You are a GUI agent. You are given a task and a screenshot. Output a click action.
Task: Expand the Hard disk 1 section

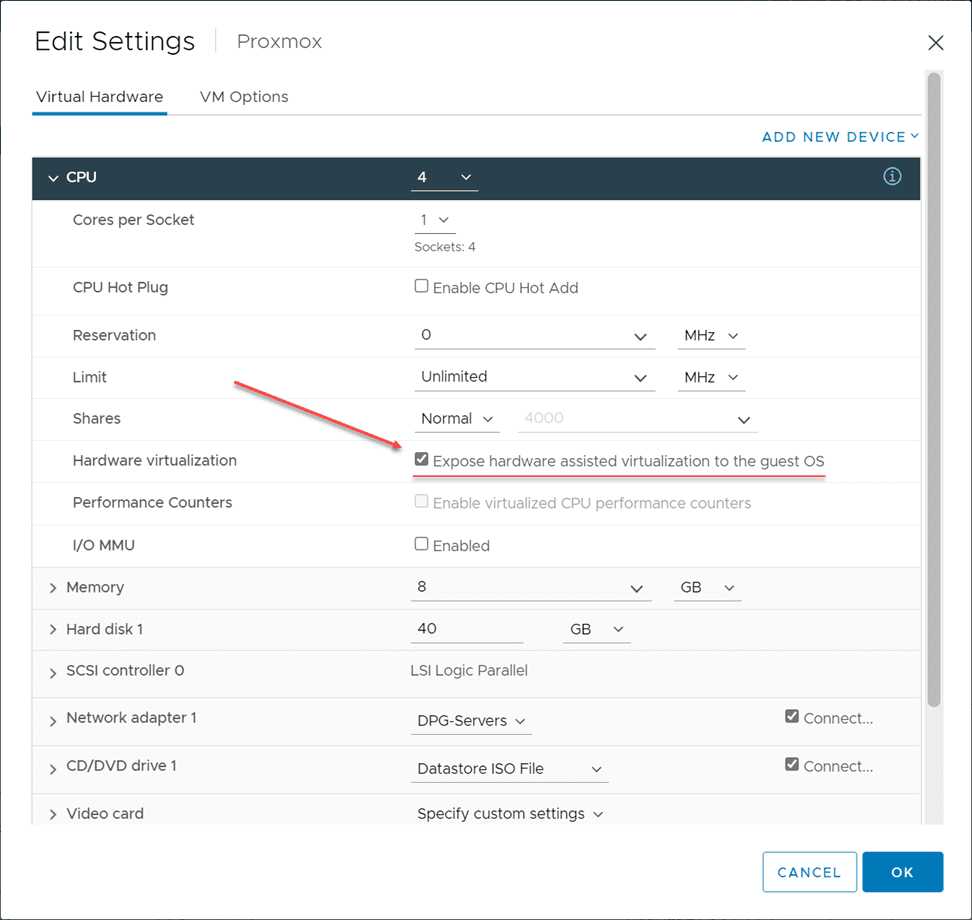click(53, 630)
